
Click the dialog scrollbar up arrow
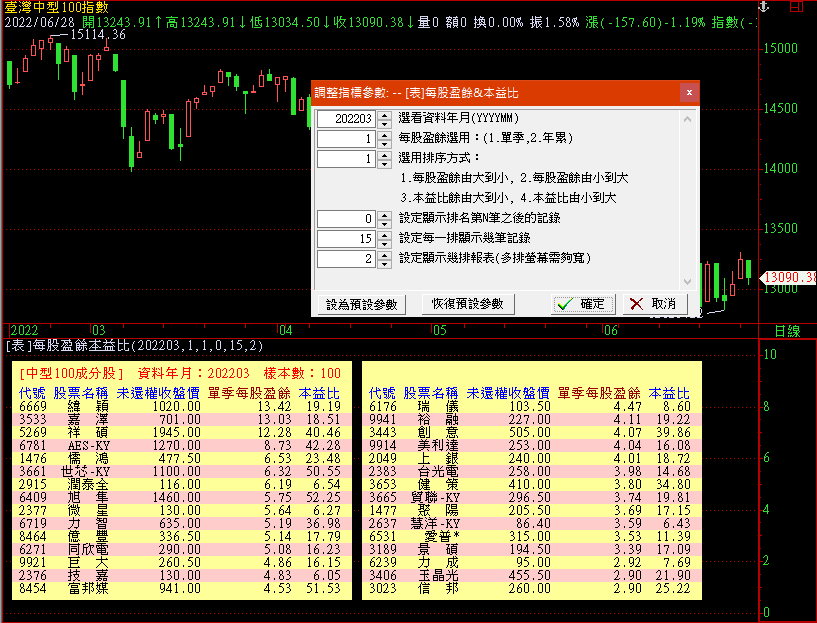point(687,119)
